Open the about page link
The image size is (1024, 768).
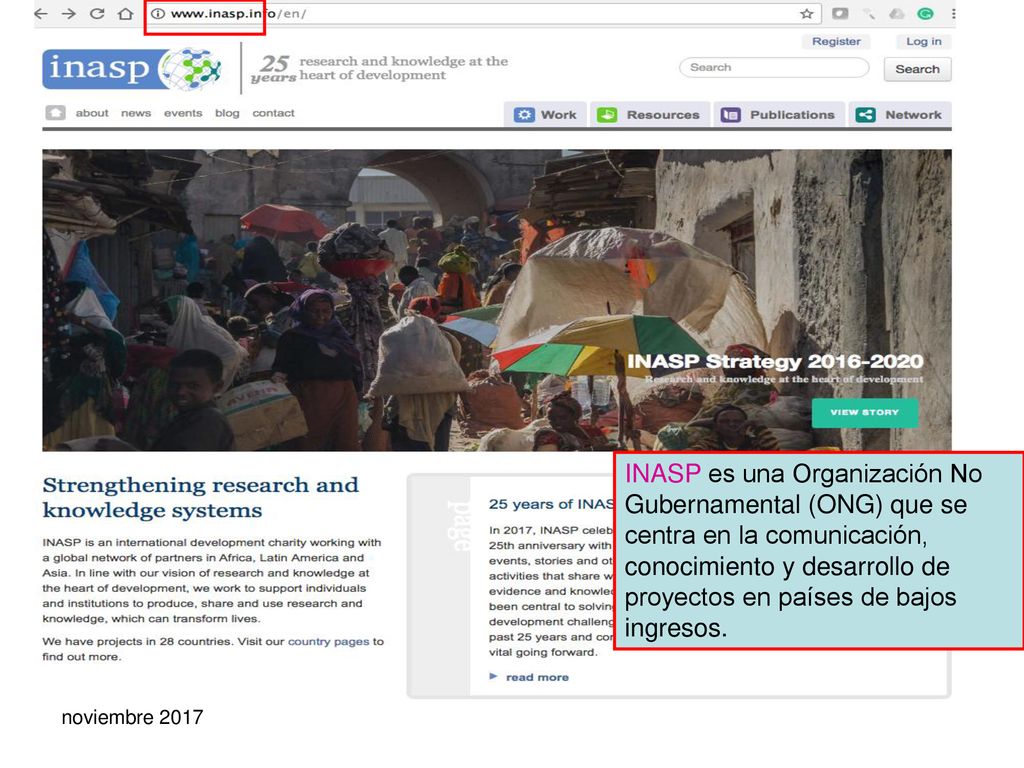pyautogui.click(x=92, y=113)
